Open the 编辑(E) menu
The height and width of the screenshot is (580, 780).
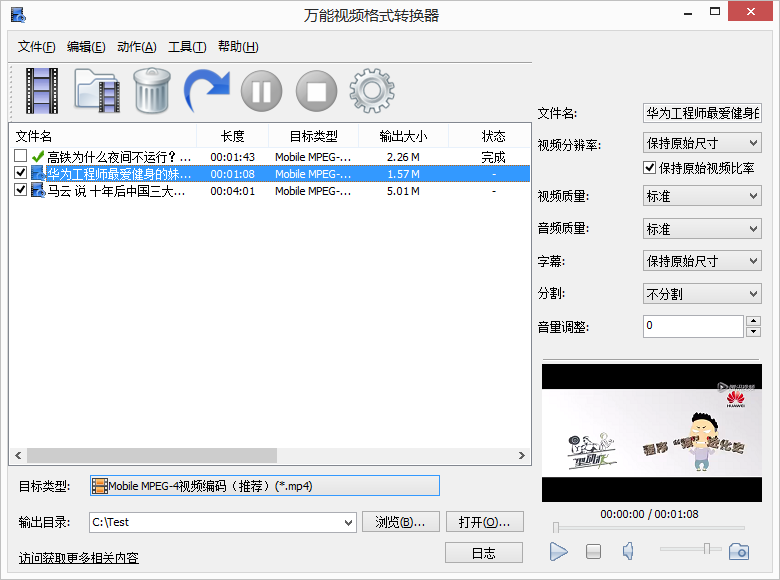pyautogui.click(x=86, y=47)
